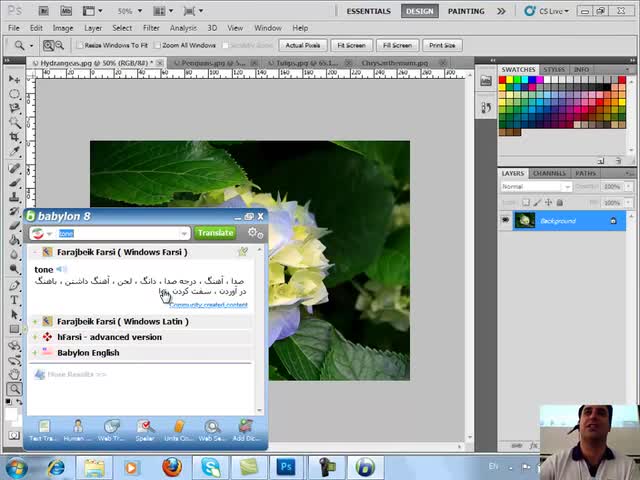Open Babylon settings gear menu
Image resolution: width=640 pixels, height=480 pixels.
254,233
